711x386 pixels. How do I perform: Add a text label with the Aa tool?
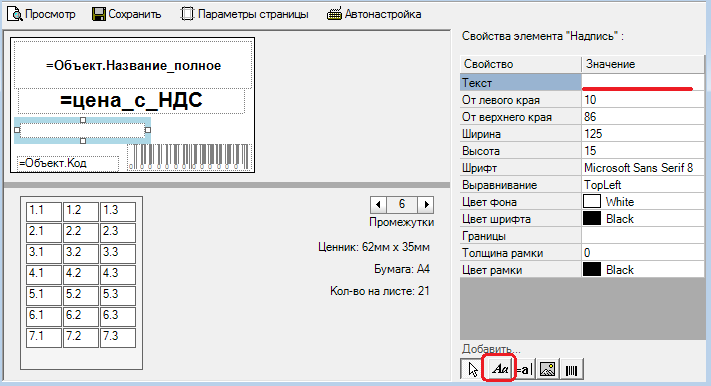click(x=499, y=369)
